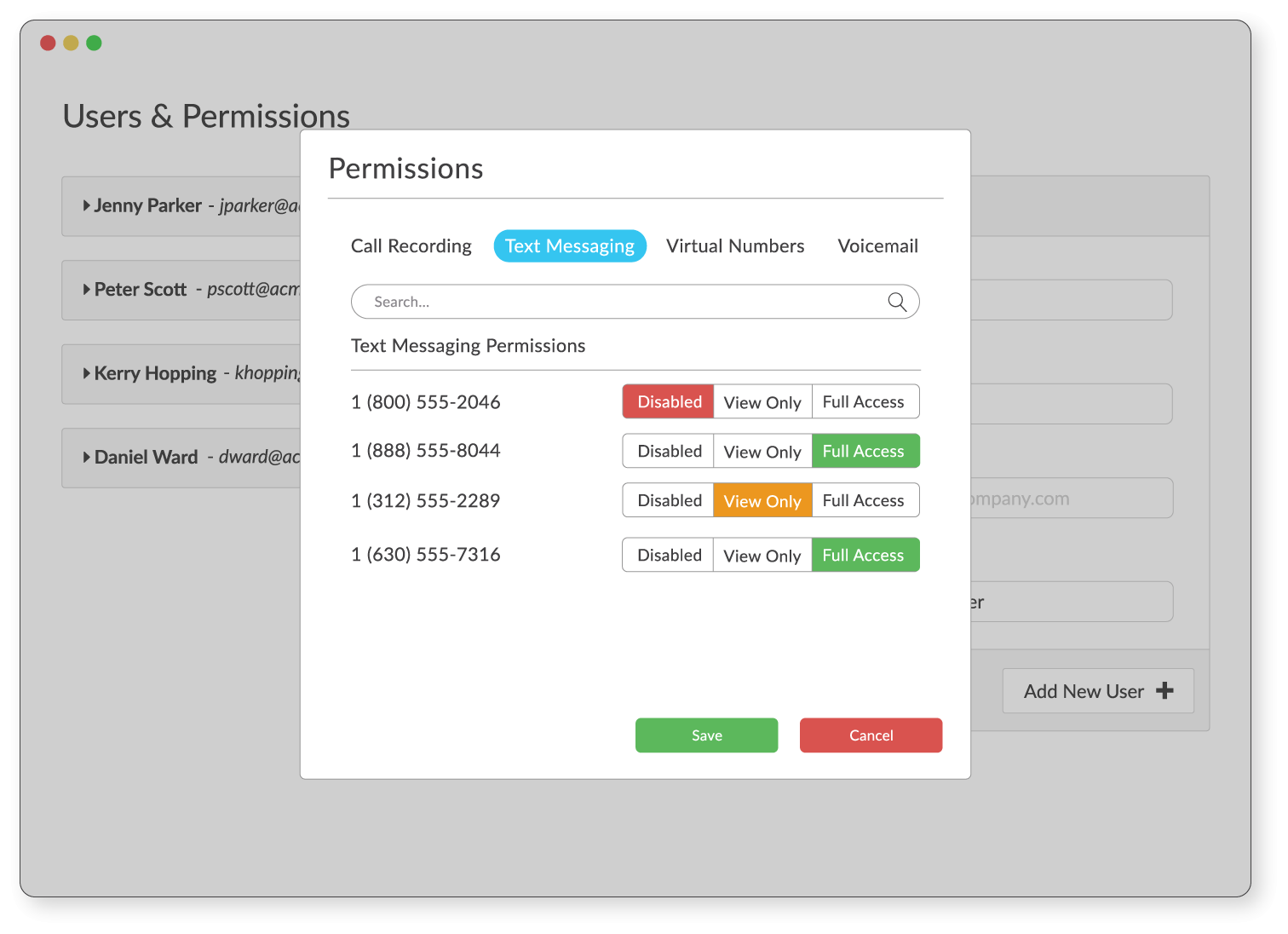Click the search magnifying glass icon
This screenshot has height=934, width=1288.
(897, 302)
